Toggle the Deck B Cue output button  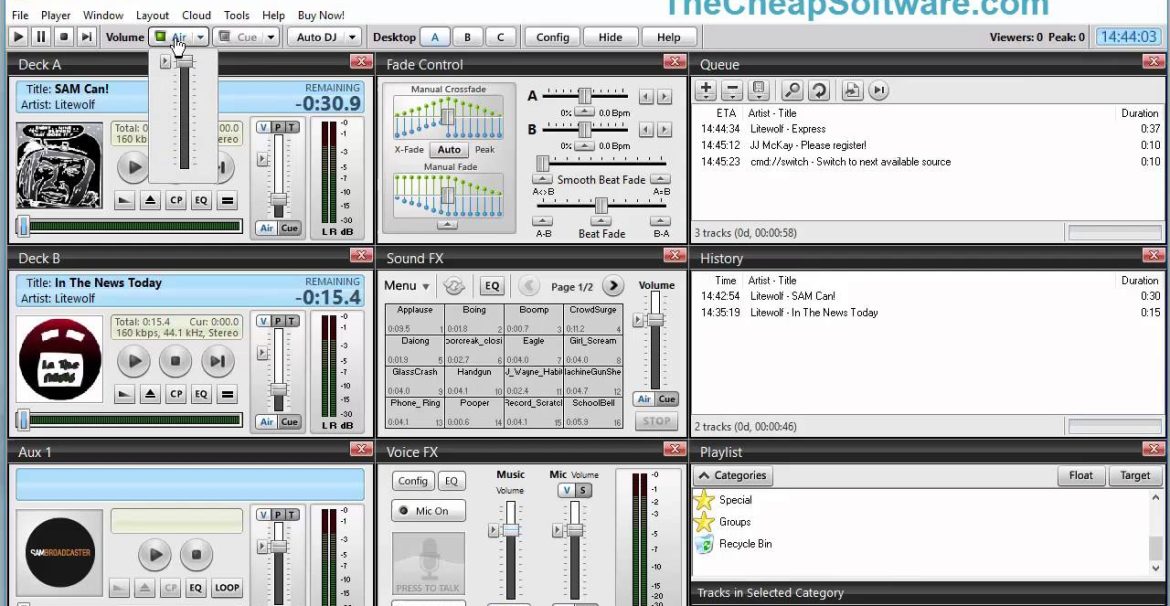tap(290, 422)
